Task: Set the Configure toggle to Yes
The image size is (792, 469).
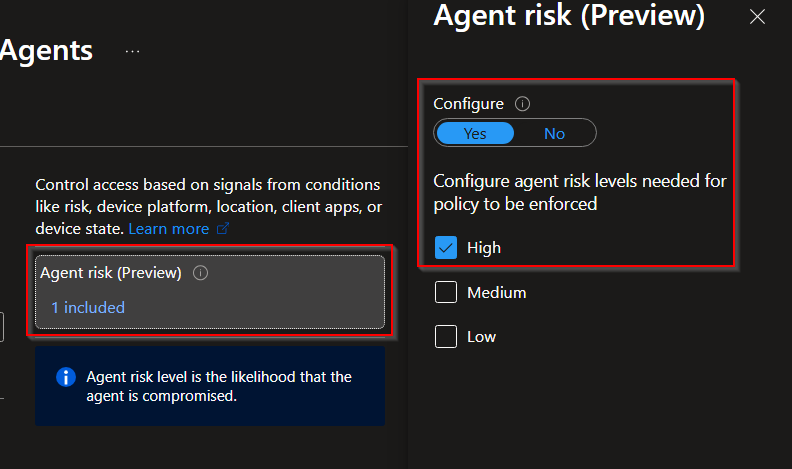Action: [x=475, y=133]
